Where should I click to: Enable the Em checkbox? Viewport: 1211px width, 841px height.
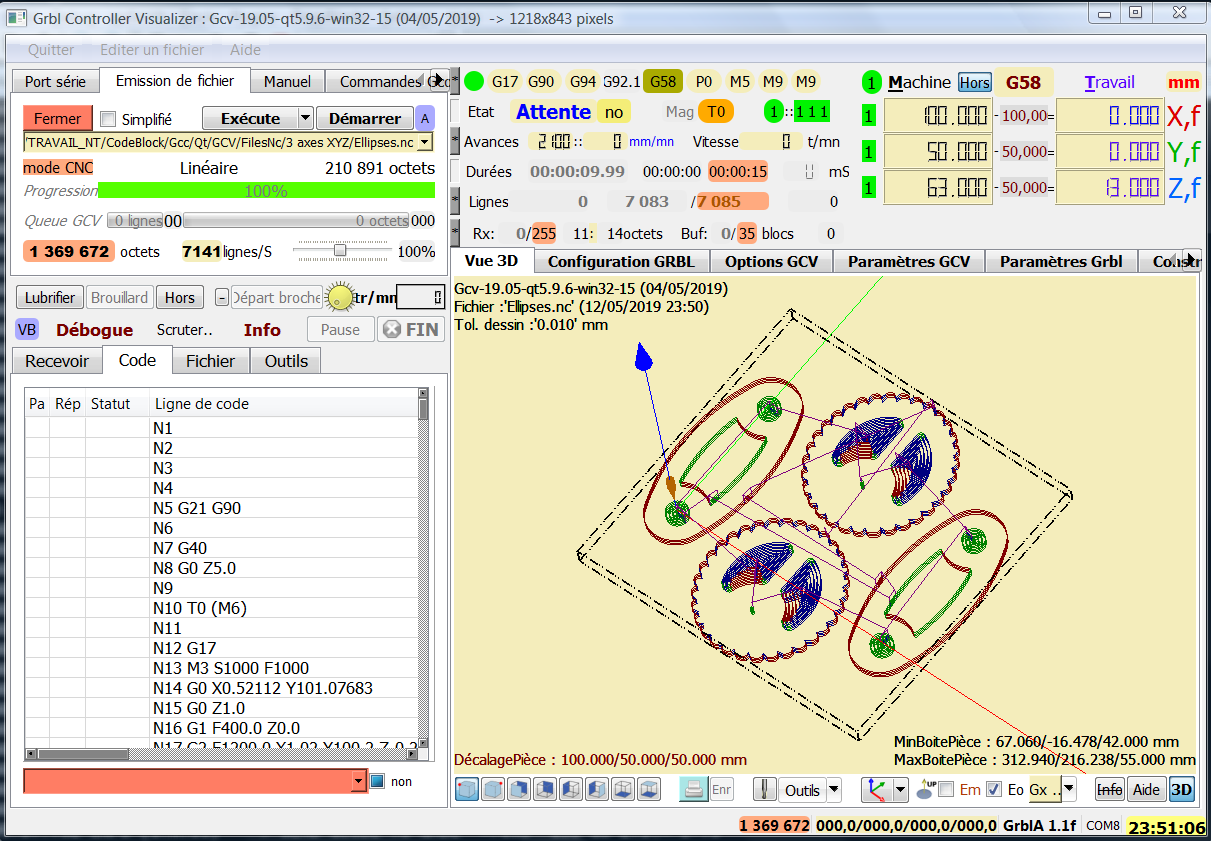coord(946,790)
